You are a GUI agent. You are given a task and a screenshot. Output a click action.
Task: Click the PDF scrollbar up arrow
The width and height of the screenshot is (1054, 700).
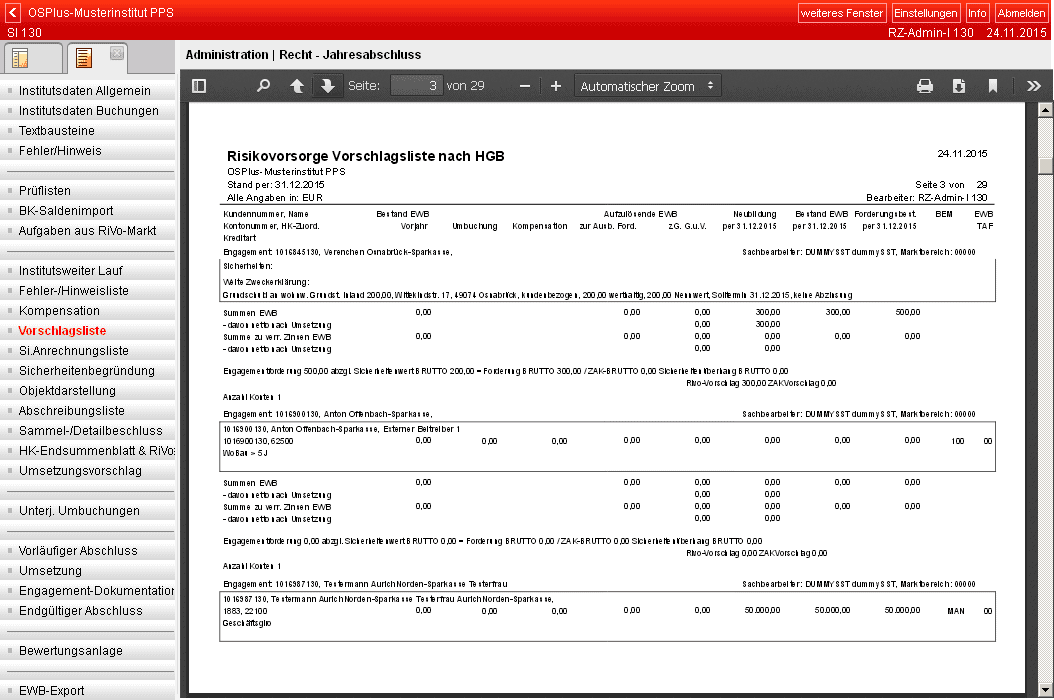(x=1045, y=110)
